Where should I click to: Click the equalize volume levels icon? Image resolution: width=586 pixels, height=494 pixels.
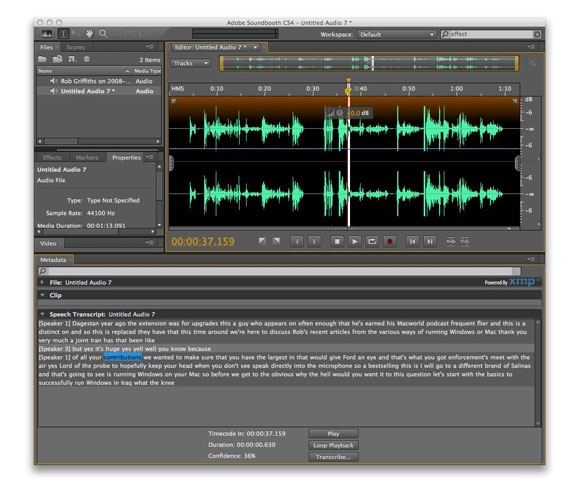(x=465, y=241)
